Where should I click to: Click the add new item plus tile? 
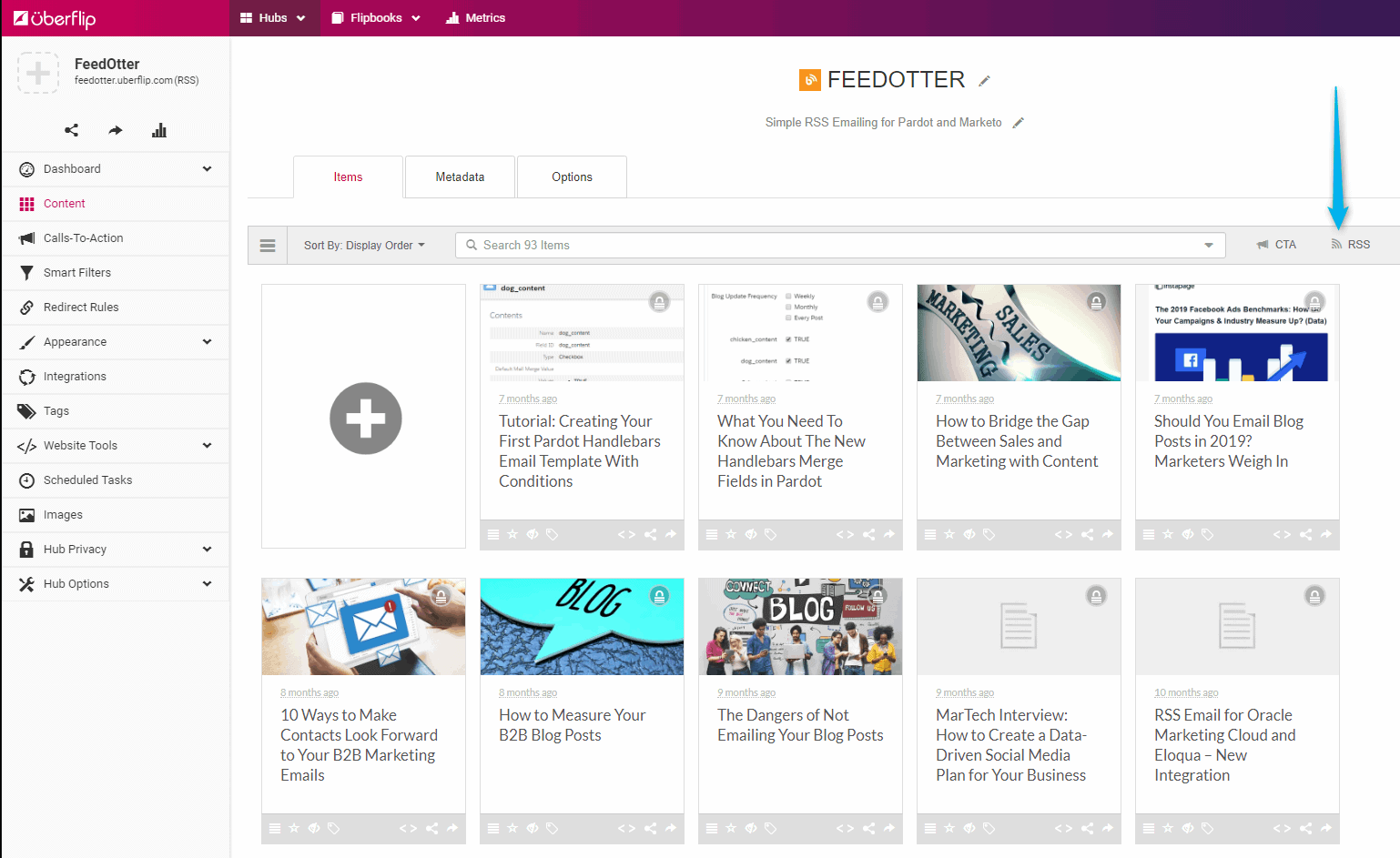point(365,418)
